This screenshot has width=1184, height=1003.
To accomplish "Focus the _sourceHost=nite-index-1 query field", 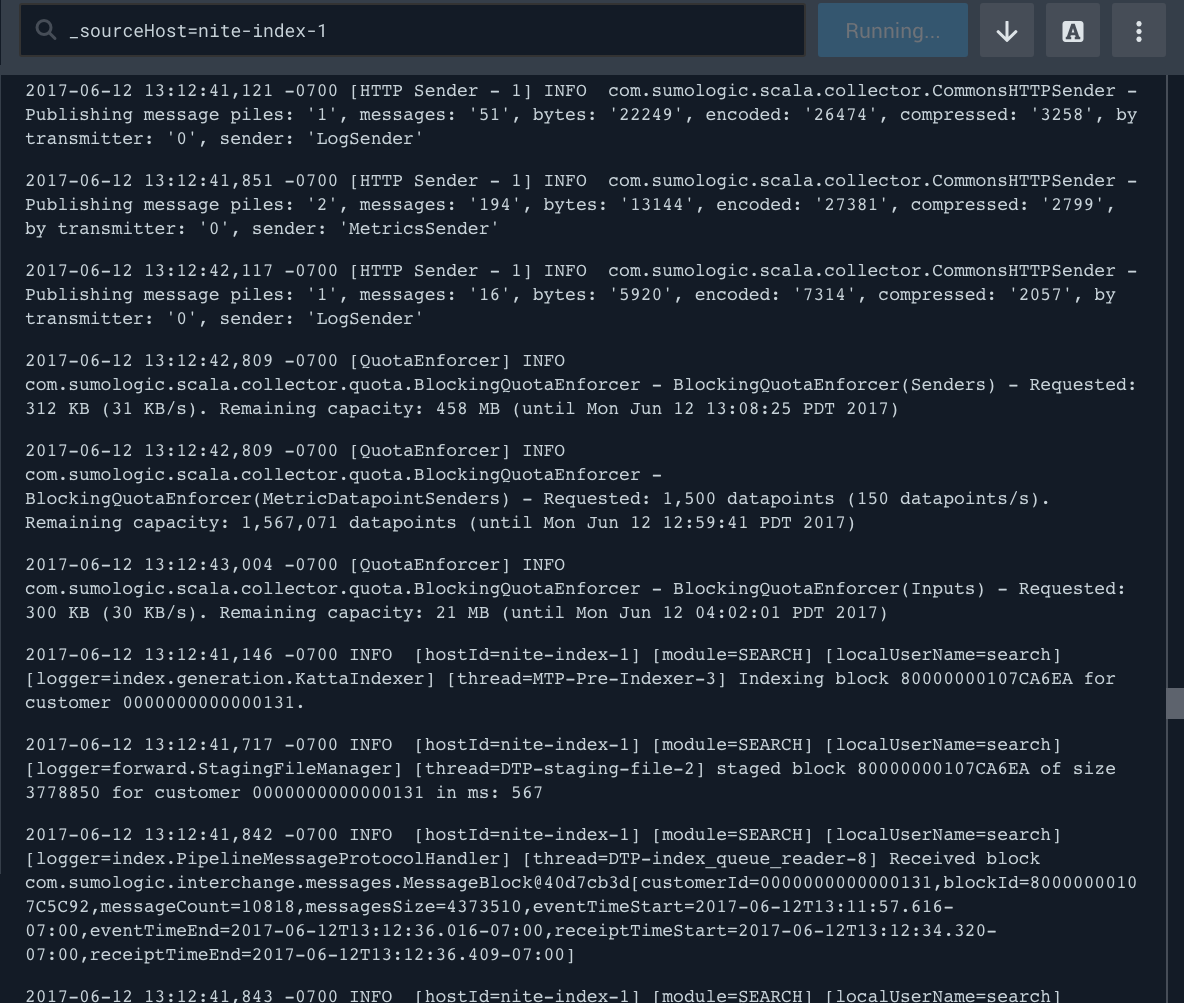I will pos(430,31).
